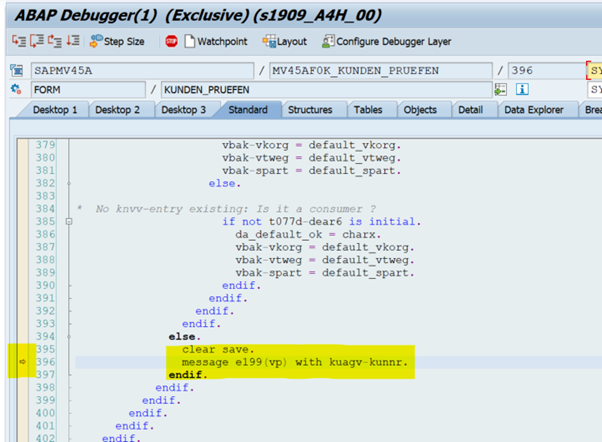Click the yellow current-line arrow at line 396
Viewport: 602px width, 442px height.
tap(23, 362)
